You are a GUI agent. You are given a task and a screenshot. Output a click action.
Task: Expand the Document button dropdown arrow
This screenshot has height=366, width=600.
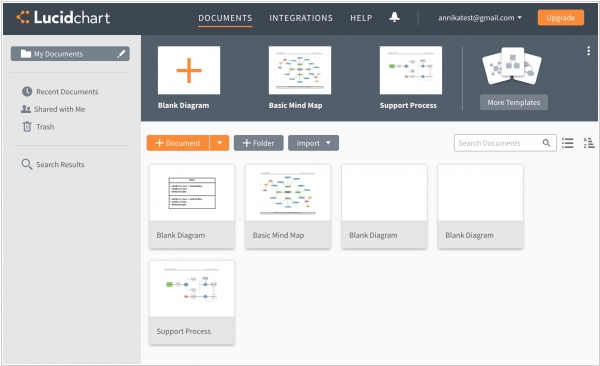click(219, 143)
